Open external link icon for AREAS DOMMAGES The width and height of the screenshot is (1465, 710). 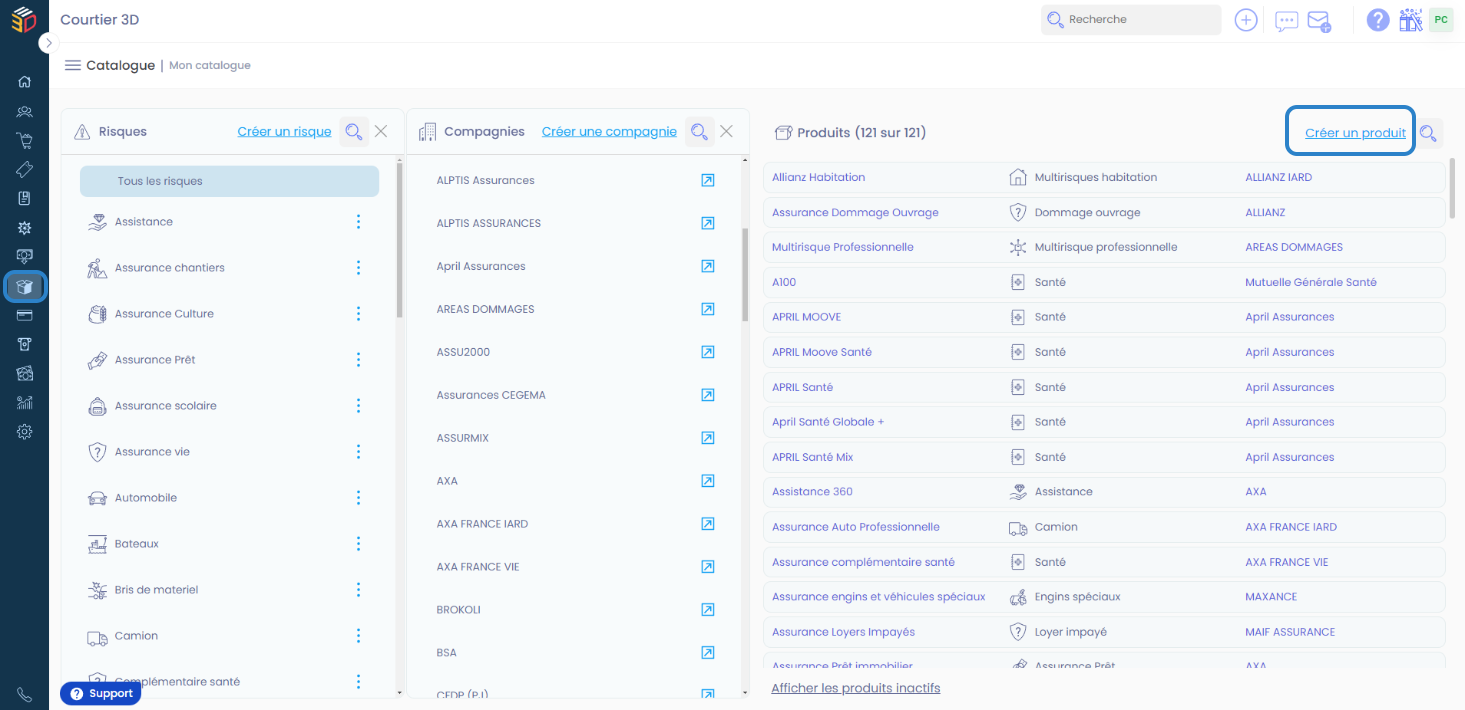(708, 309)
